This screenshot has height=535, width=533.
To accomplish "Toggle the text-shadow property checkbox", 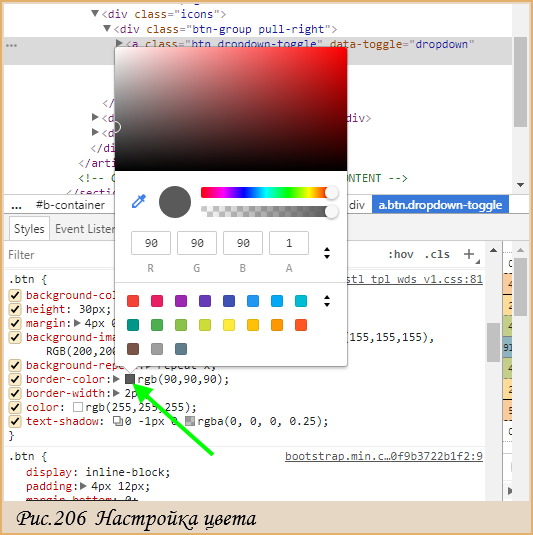I will pos(15,421).
